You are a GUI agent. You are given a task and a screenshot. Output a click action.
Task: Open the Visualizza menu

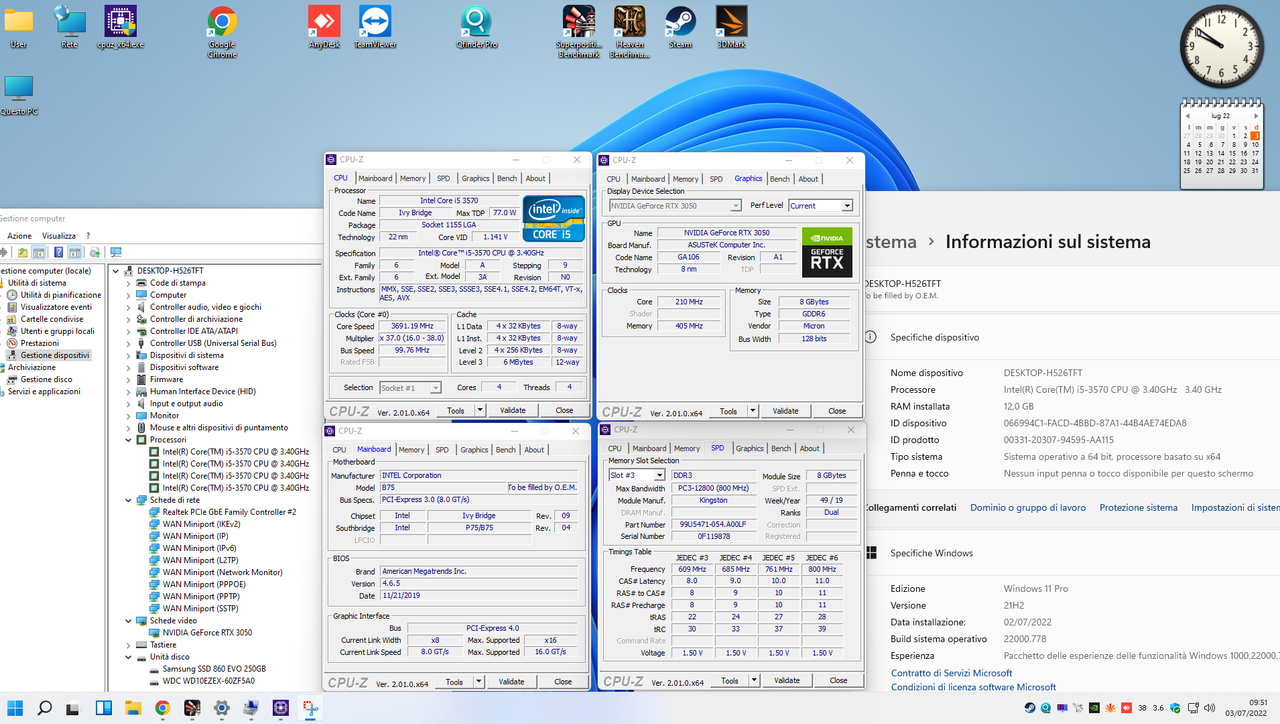[59, 236]
